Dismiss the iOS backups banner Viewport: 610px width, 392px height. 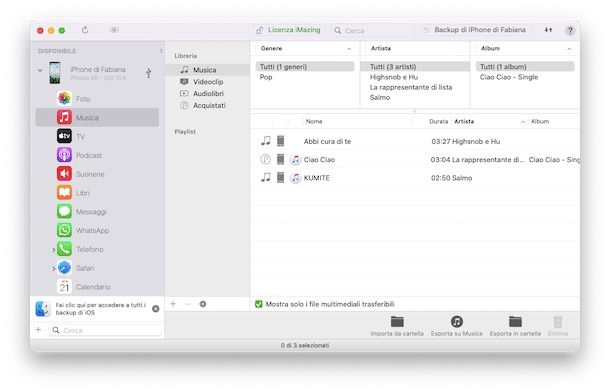click(x=156, y=309)
